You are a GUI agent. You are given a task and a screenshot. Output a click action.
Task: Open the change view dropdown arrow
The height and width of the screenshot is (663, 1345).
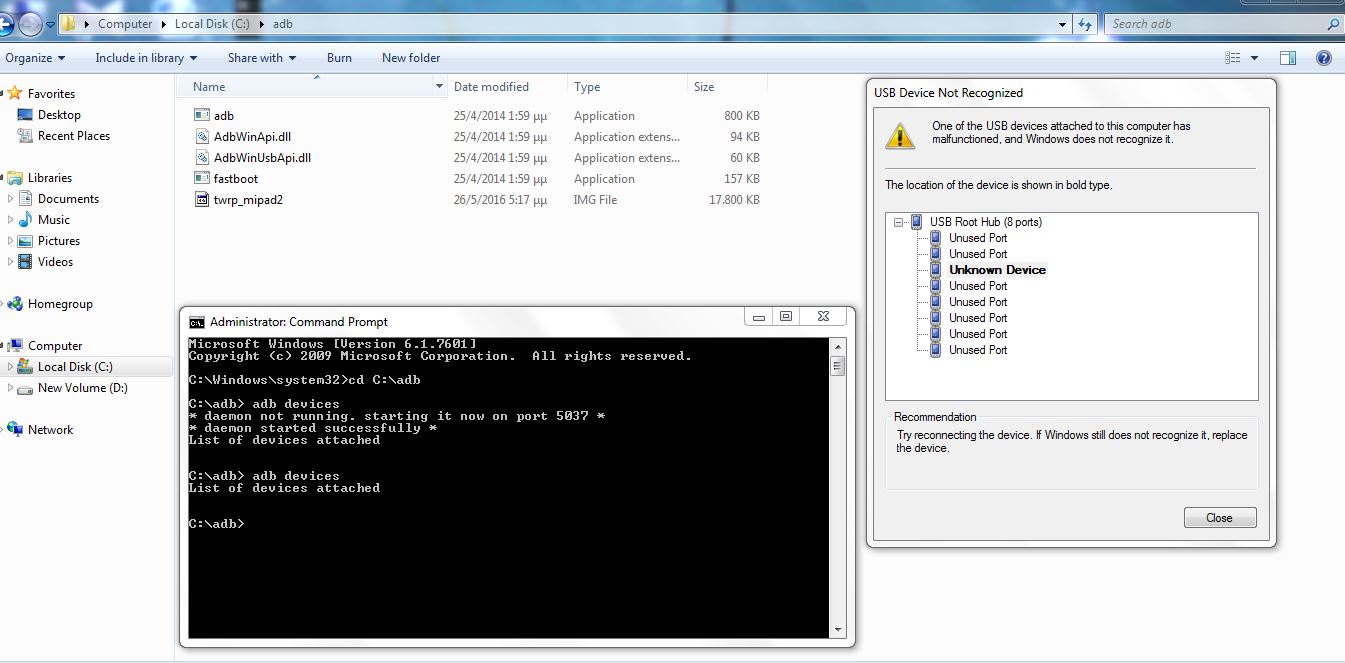[x=1254, y=58]
